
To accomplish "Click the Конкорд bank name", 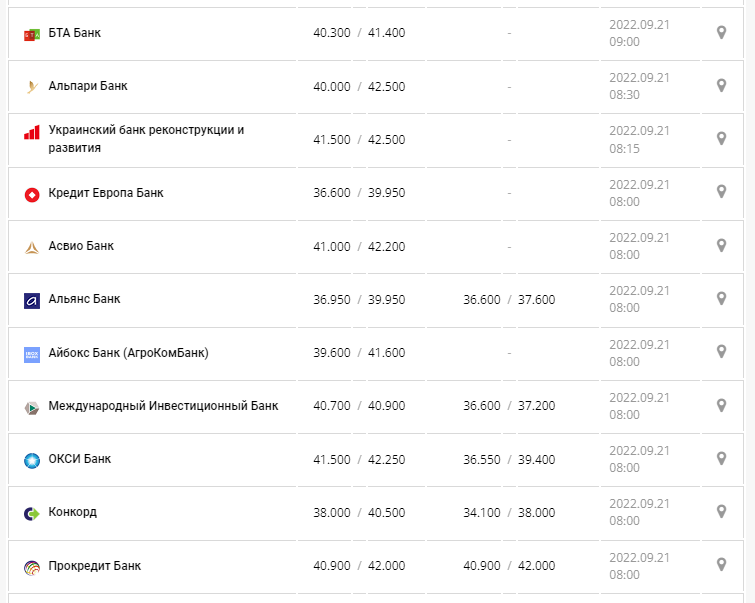I will [72, 512].
